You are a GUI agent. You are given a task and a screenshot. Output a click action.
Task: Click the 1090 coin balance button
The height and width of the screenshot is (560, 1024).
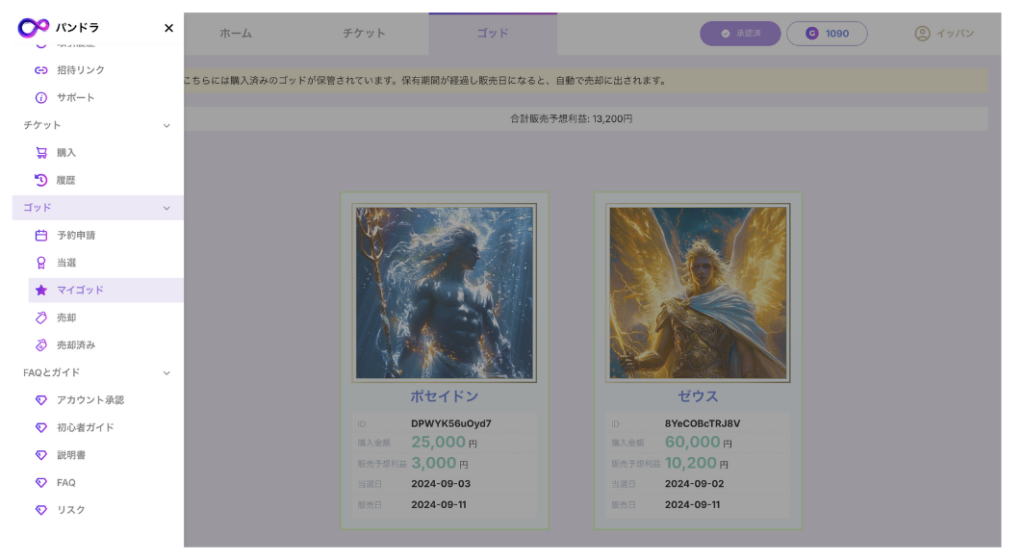(x=827, y=33)
